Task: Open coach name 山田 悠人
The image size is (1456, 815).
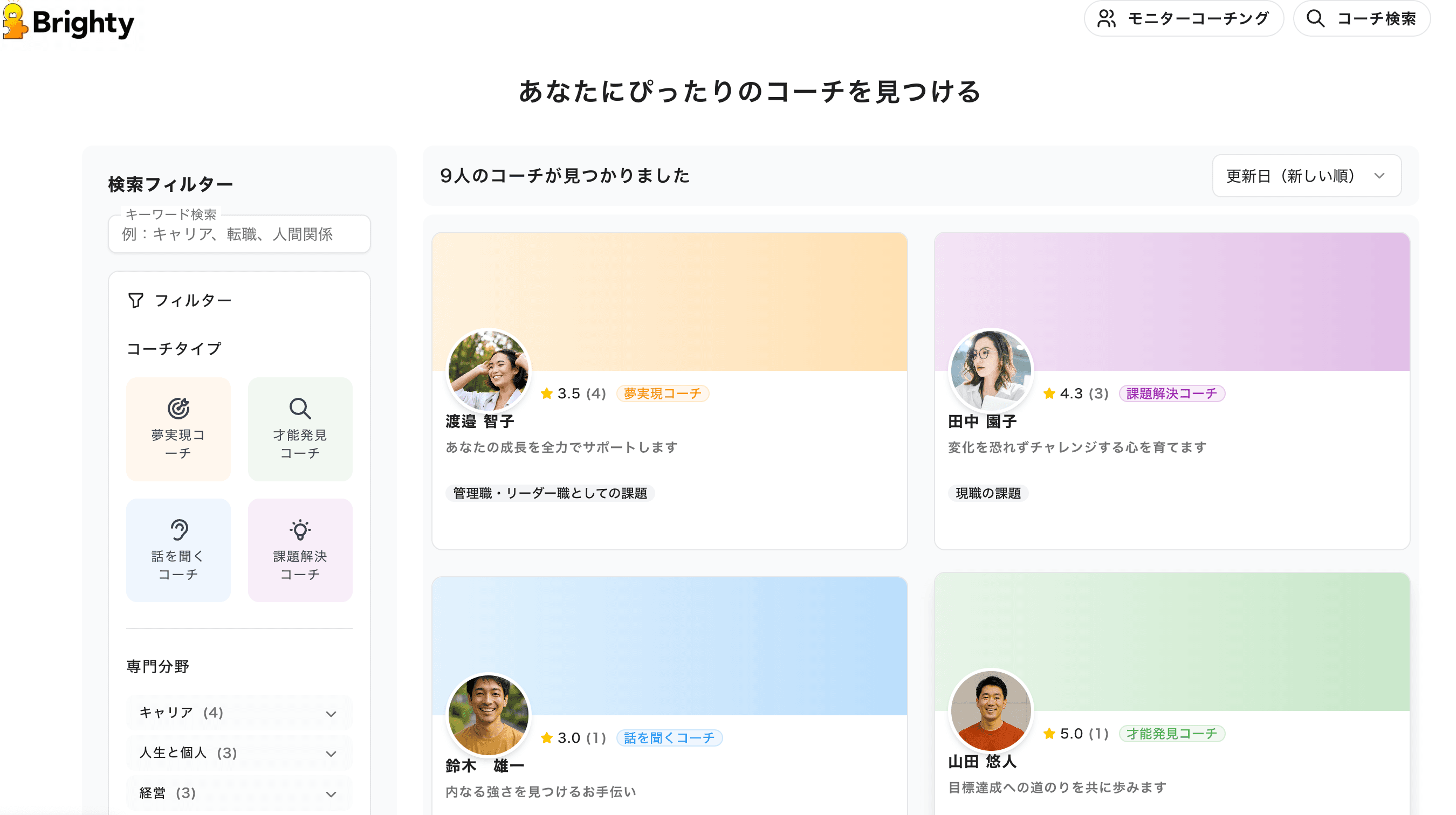Action: [983, 762]
